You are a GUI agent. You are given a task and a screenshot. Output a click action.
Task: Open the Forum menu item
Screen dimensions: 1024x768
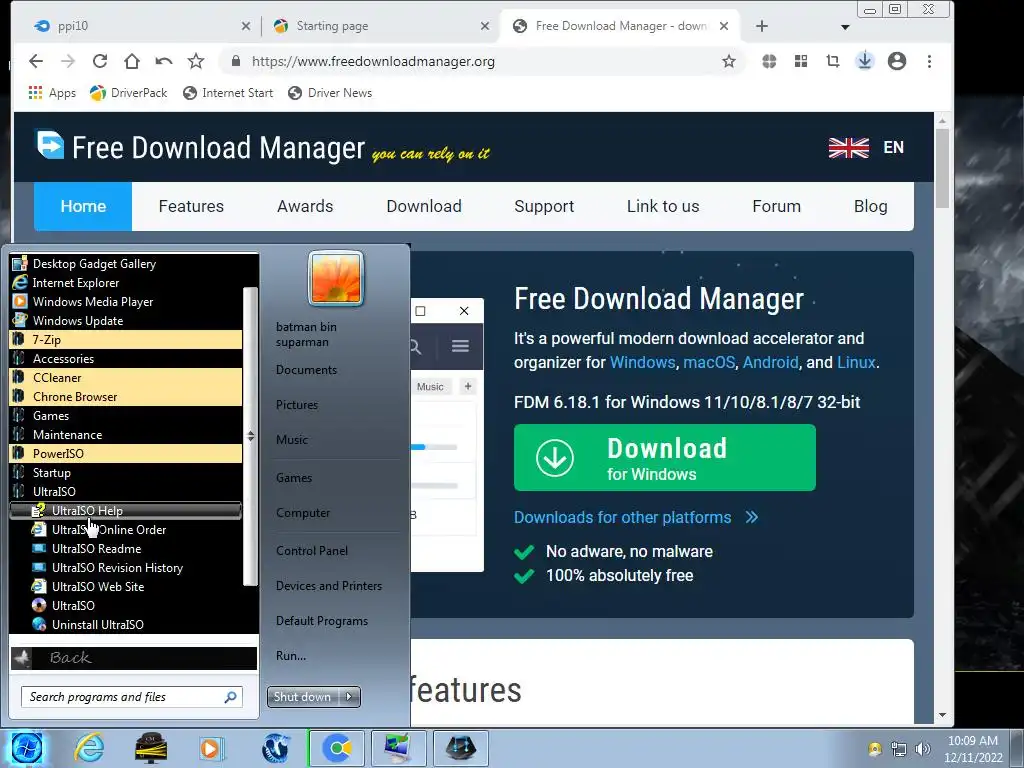776,206
